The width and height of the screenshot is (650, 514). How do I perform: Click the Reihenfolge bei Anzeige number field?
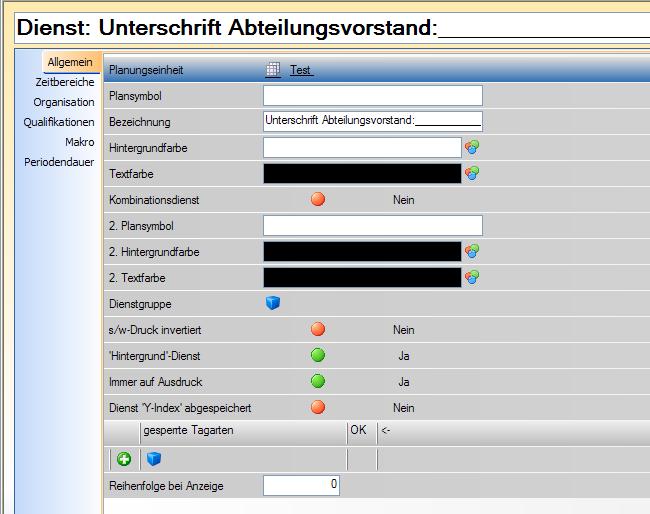(x=301, y=485)
